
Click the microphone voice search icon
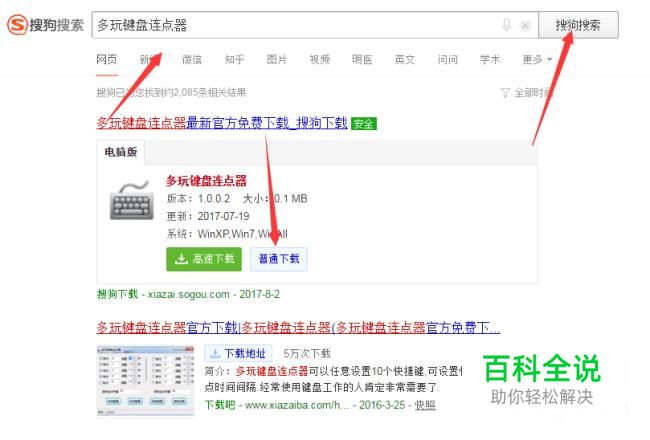pyautogui.click(x=506, y=25)
